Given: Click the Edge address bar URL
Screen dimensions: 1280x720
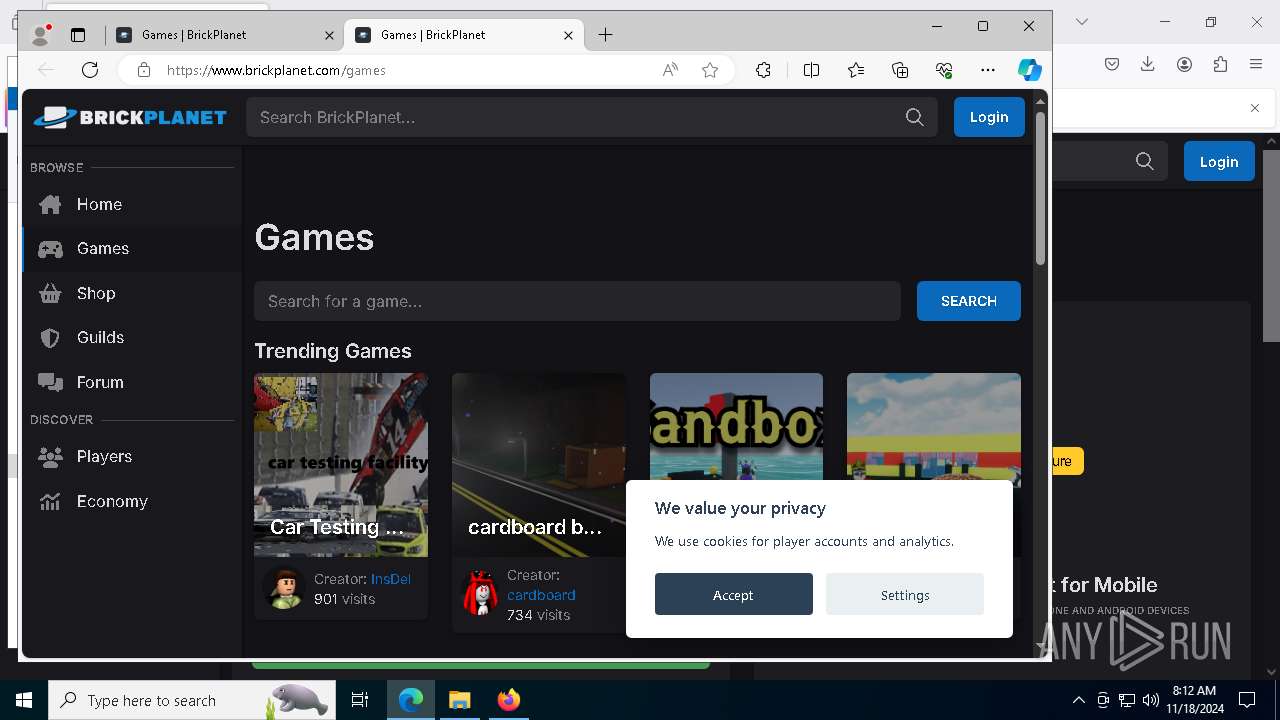Looking at the screenshot, I should [x=276, y=70].
